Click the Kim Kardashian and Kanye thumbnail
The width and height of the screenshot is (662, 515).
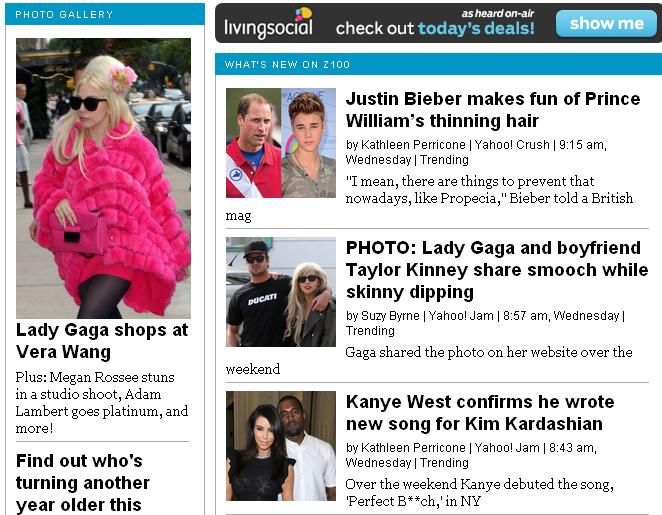[281, 446]
